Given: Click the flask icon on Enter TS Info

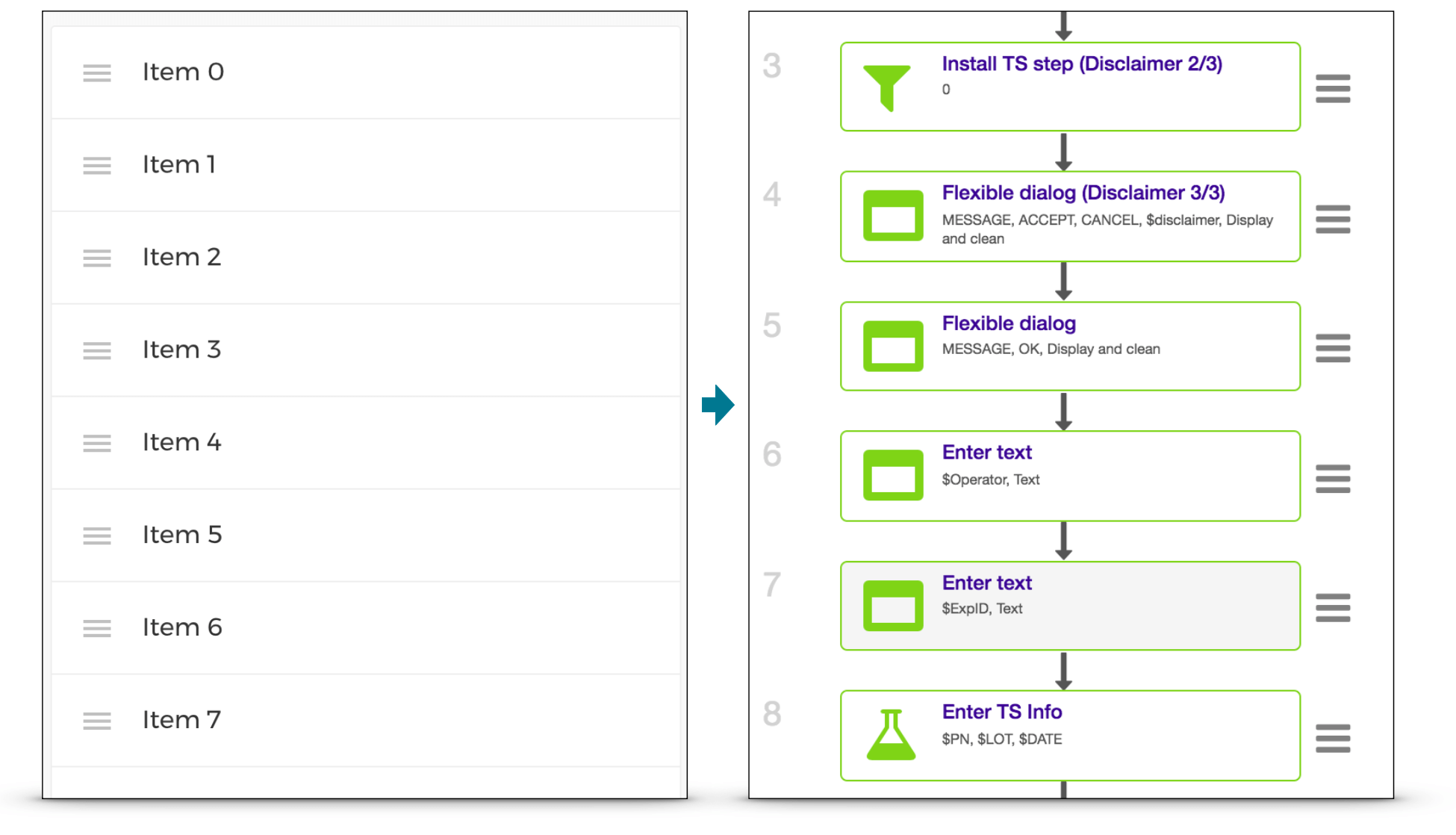Looking at the screenshot, I should click(891, 735).
